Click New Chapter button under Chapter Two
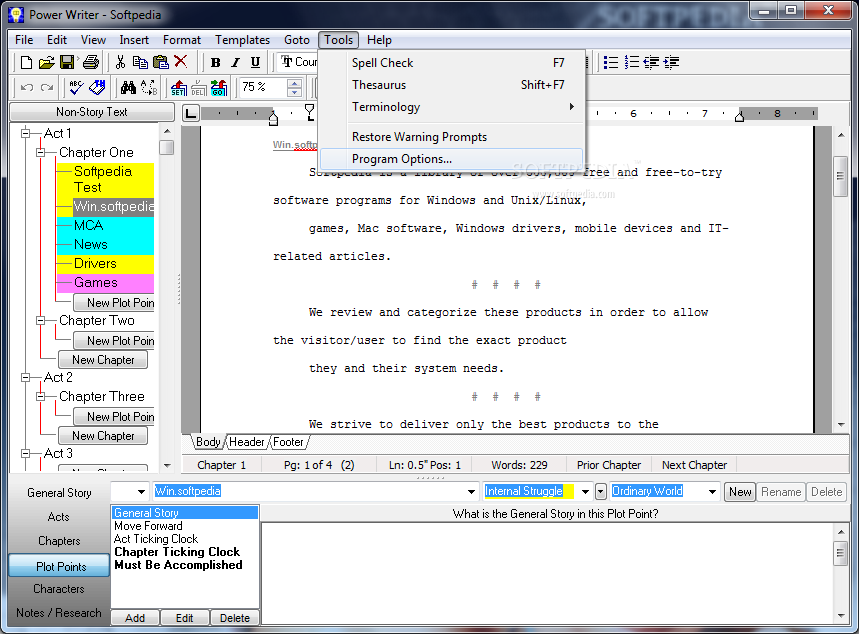 [x=103, y=360]
